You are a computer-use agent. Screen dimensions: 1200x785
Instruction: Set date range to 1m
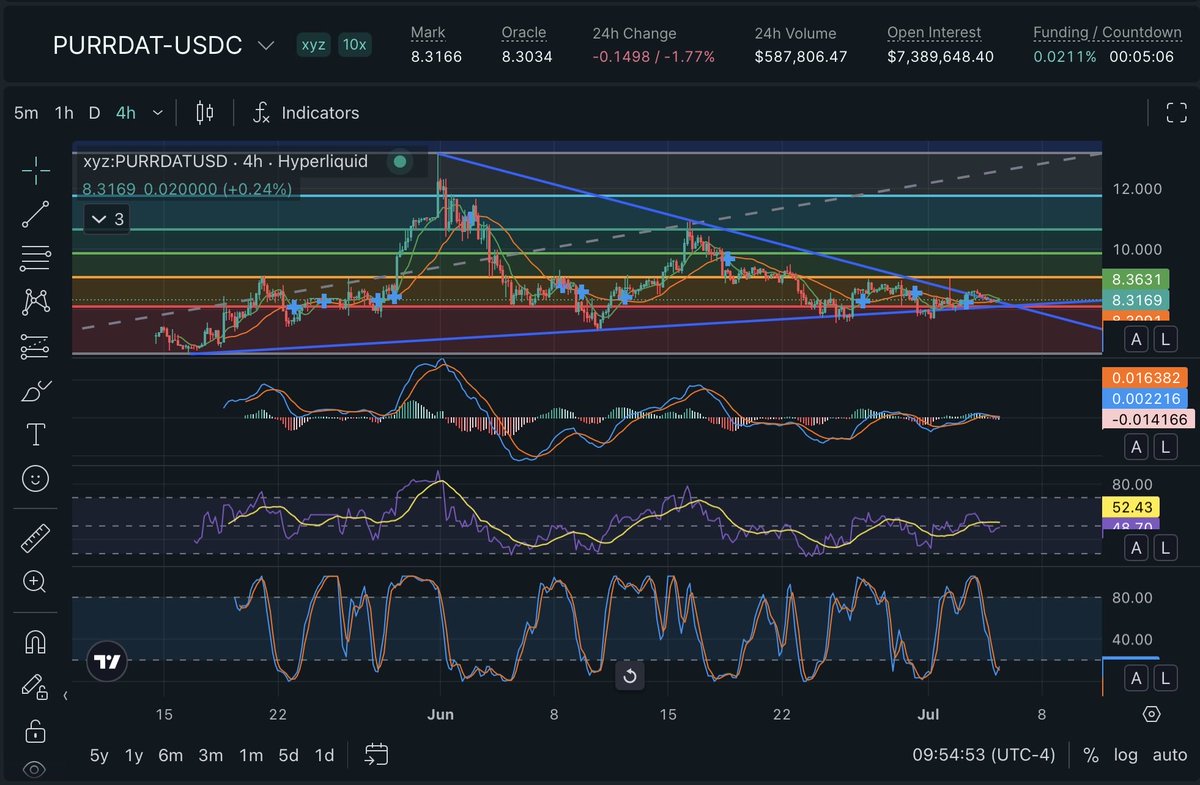coord(250,755)
